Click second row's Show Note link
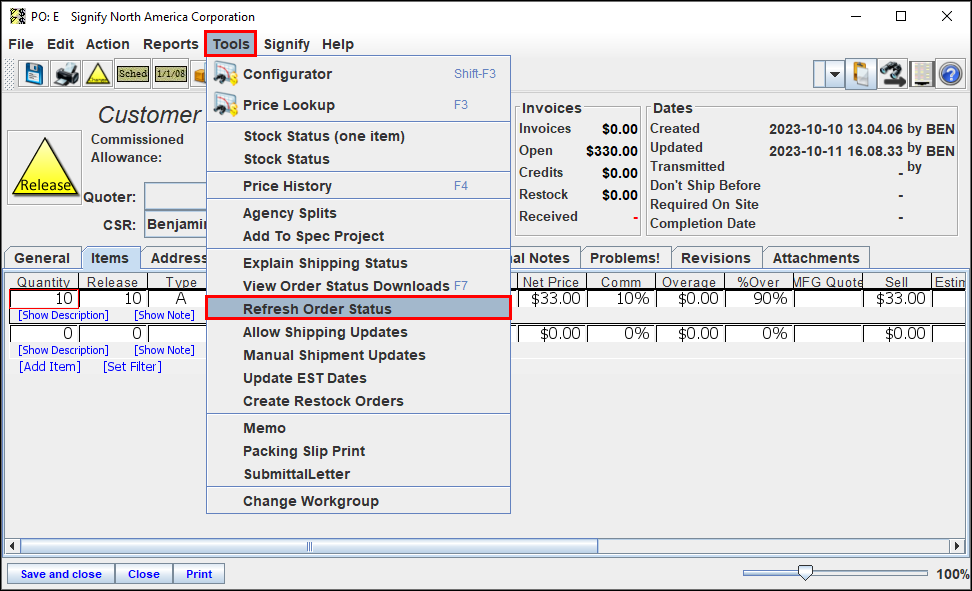The height and width of the screenshot is (591, 972). click(x=164, y=350)
